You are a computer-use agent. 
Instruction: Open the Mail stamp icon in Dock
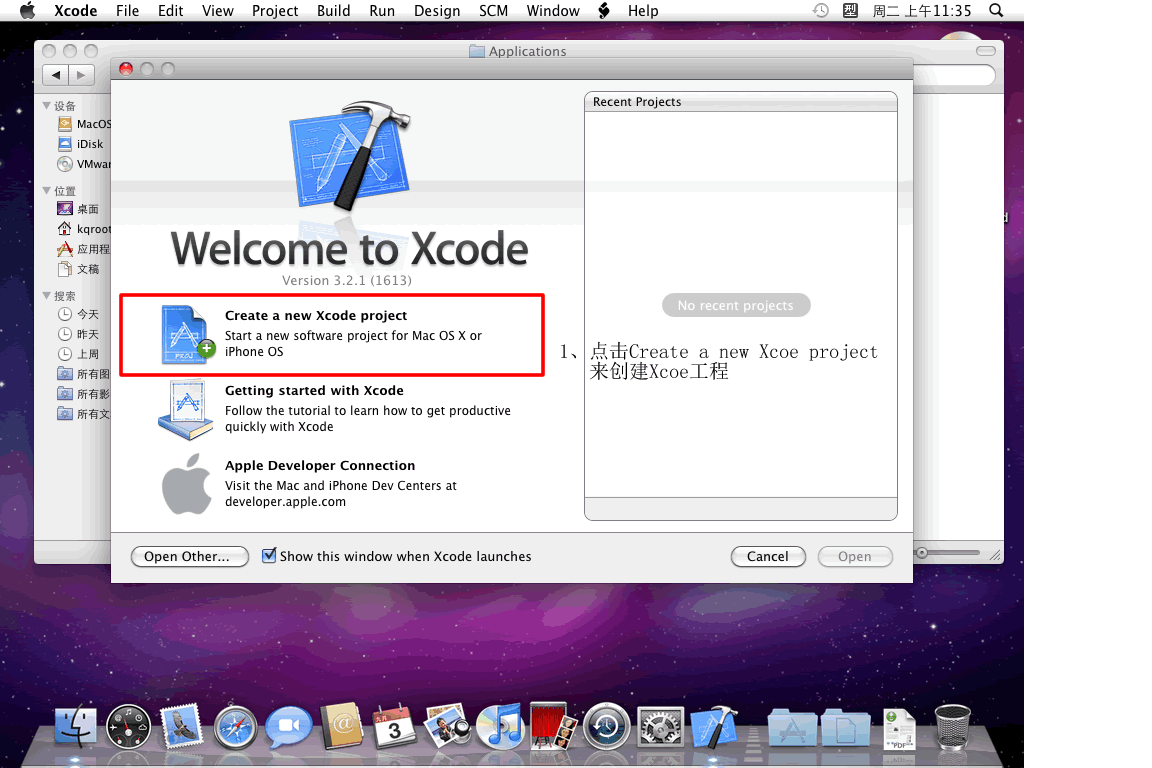[181, 726]
